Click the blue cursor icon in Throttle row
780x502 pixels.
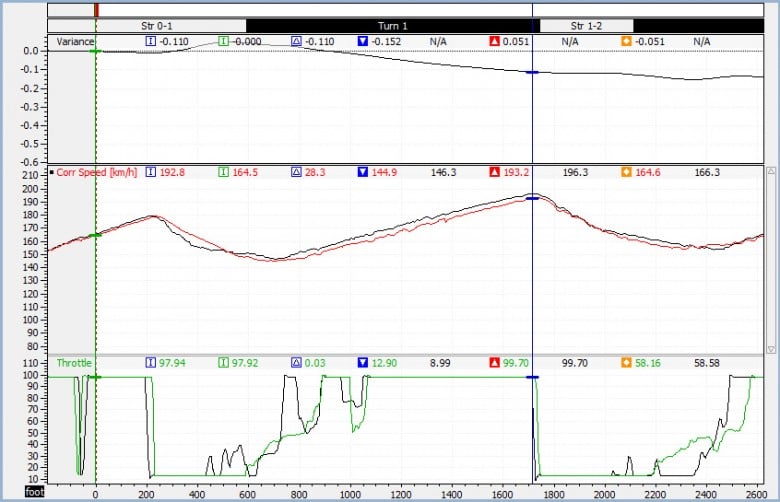[150, 363]
